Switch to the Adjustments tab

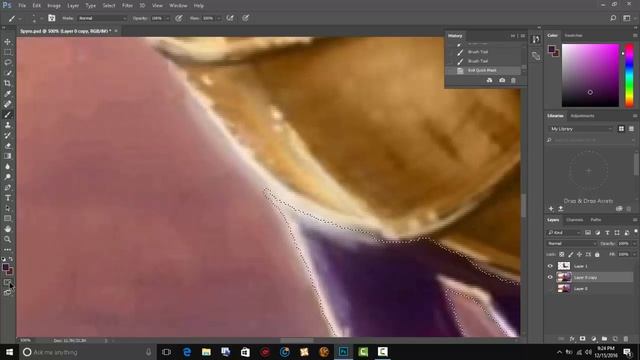tap(582, 116)
